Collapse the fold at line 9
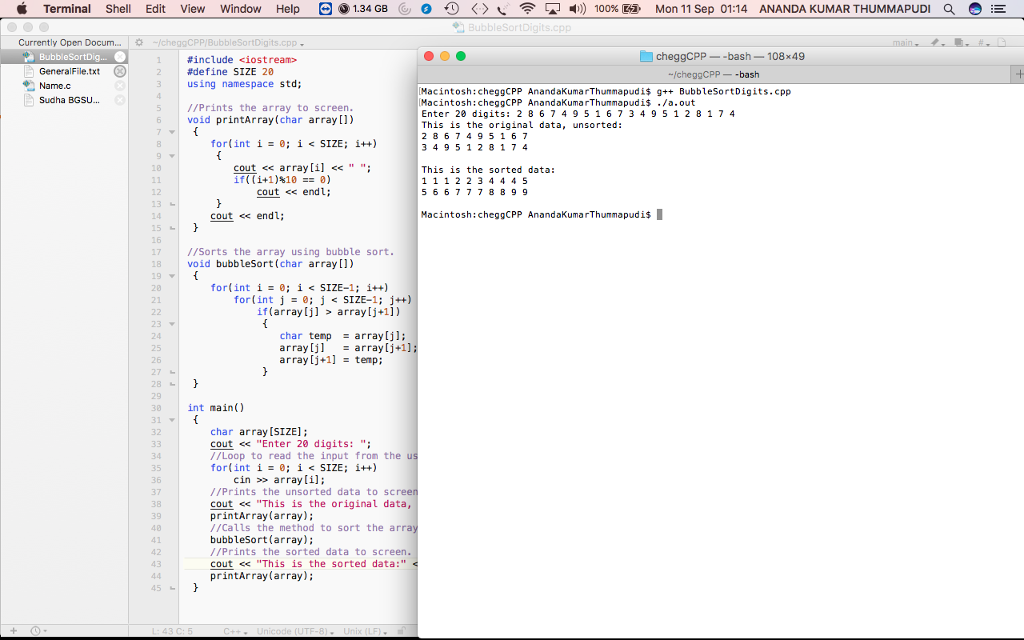The image size is (1024, 640). click(x=172, y=156)
